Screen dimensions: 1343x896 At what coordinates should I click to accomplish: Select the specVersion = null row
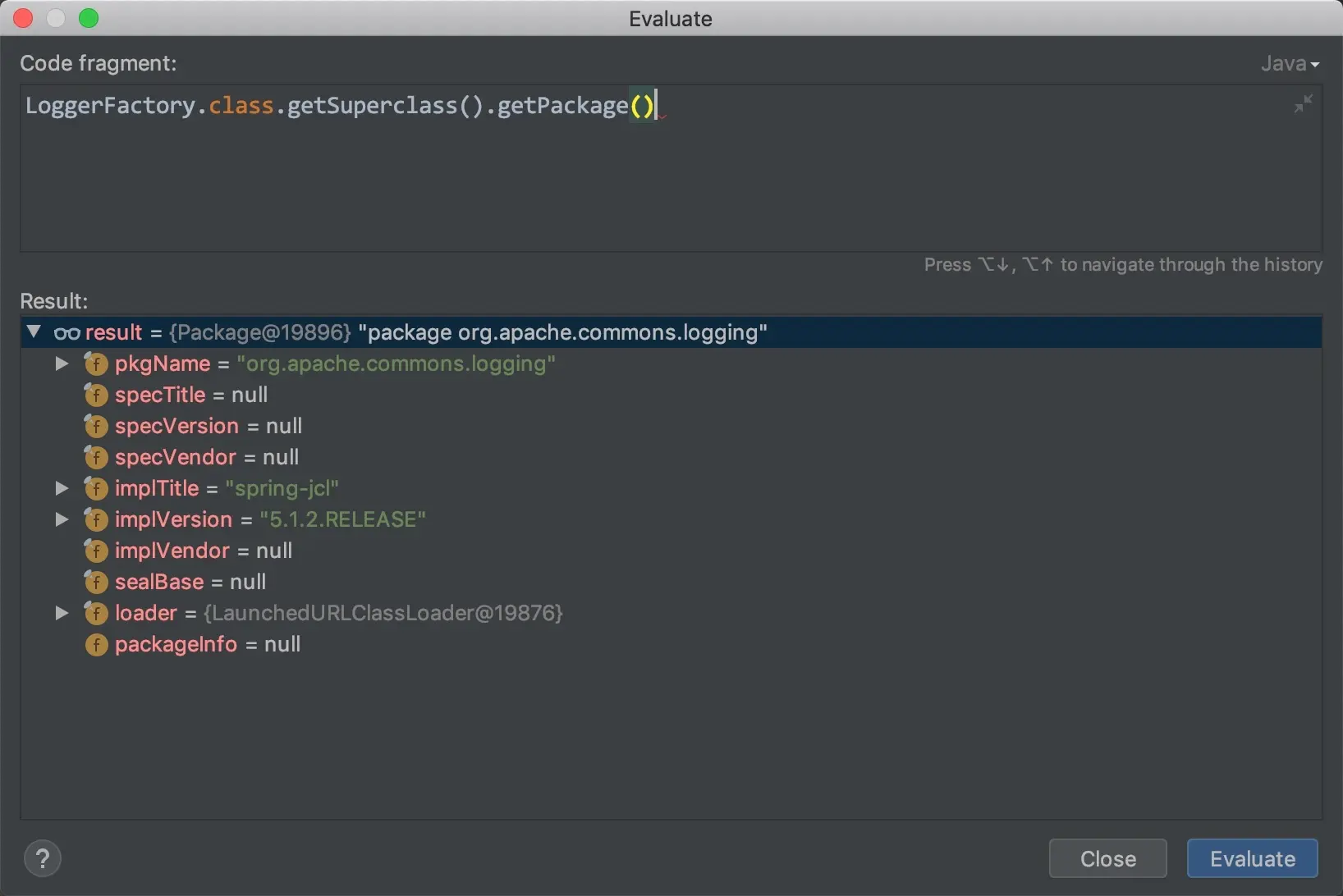[671, 426]
